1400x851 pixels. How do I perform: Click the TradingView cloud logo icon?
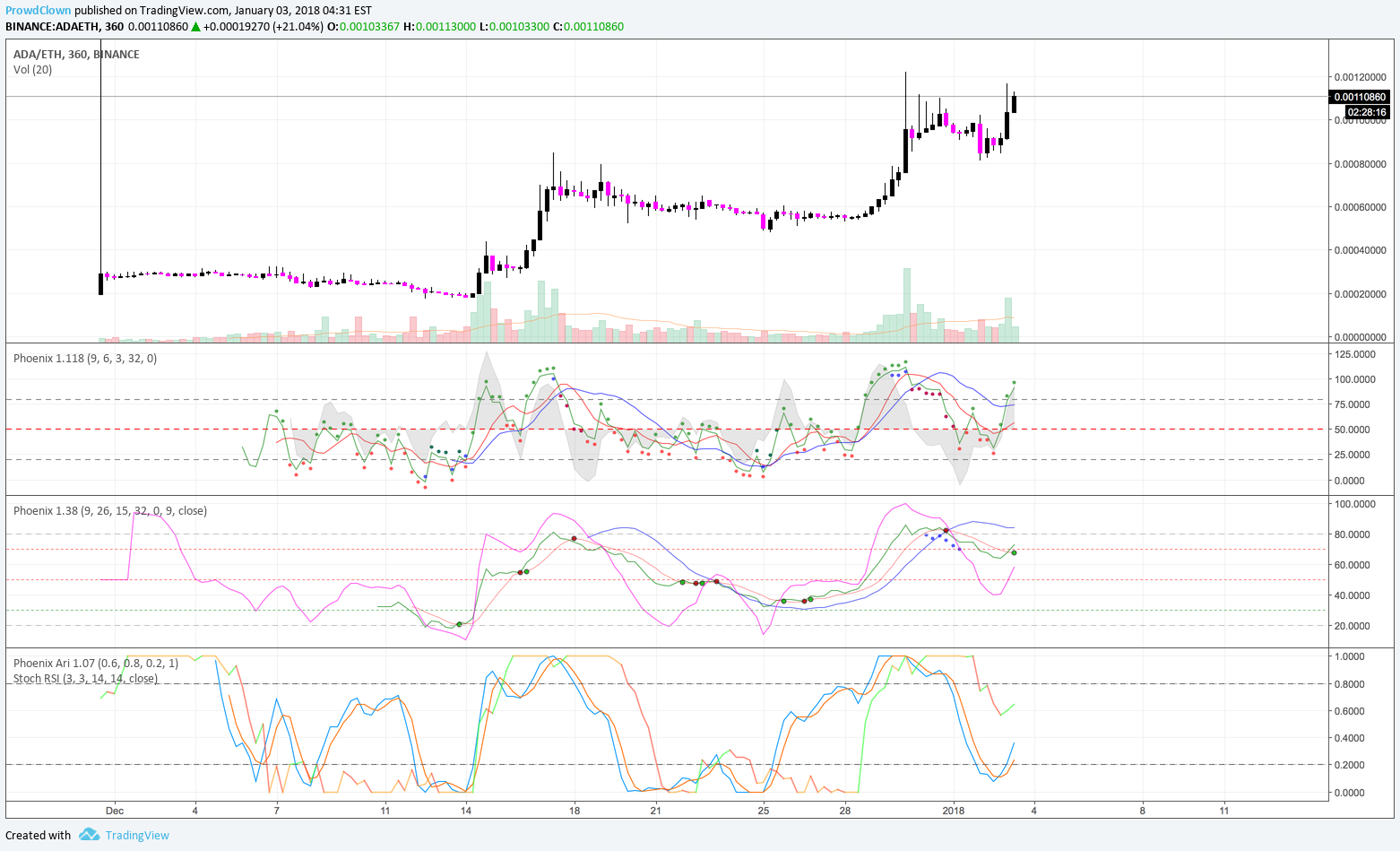point(89,835)
